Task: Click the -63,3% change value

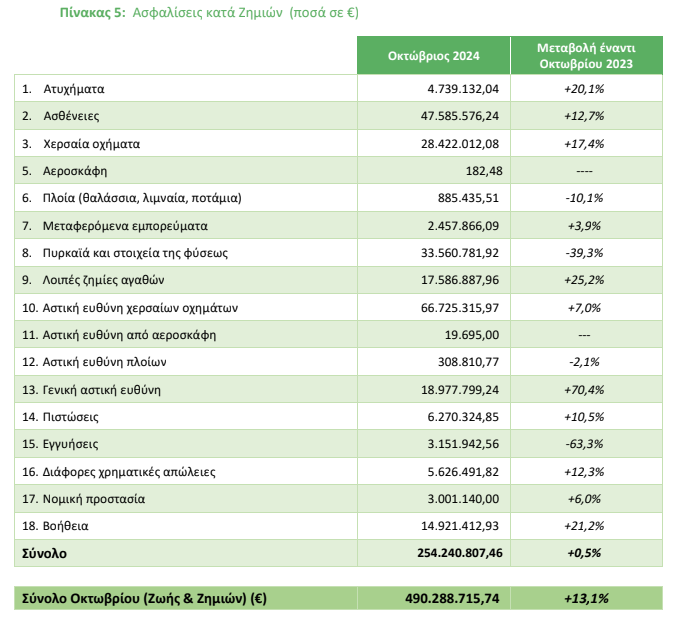Action: (x=584, y=444)
